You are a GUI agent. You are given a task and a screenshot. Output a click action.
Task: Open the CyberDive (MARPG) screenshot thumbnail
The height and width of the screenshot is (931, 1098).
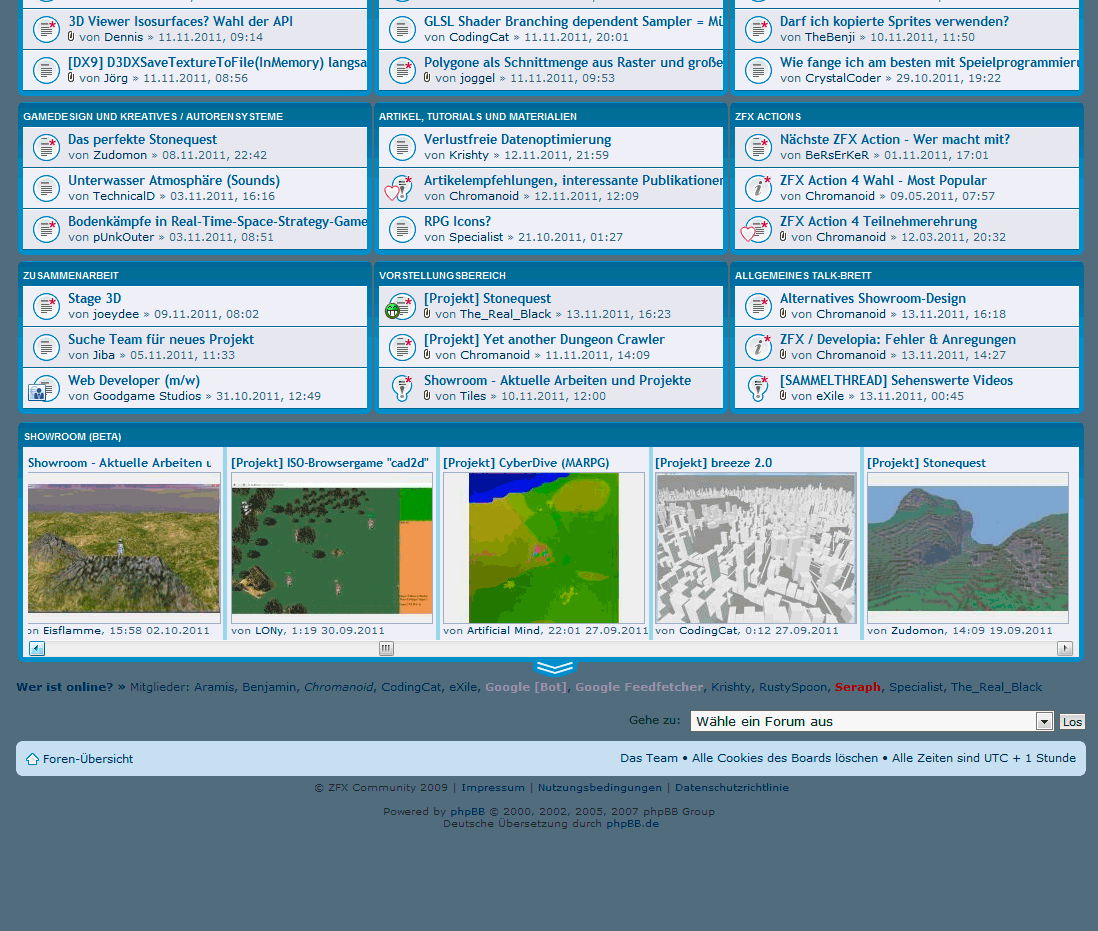tap(544, 548)
